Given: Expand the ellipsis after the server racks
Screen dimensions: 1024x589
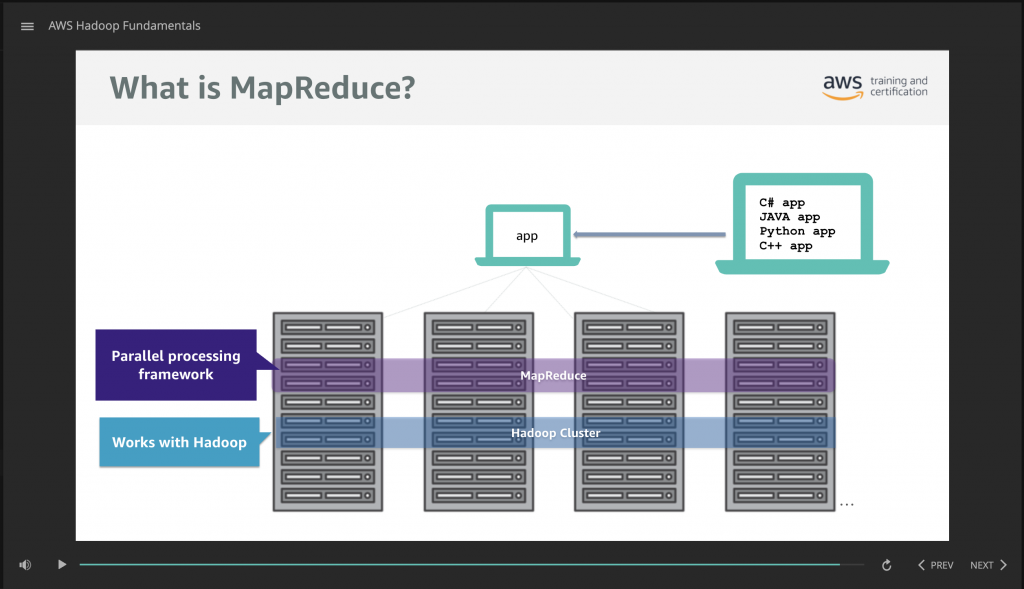Looking at the screenshot, I should (x=847, y=505).
